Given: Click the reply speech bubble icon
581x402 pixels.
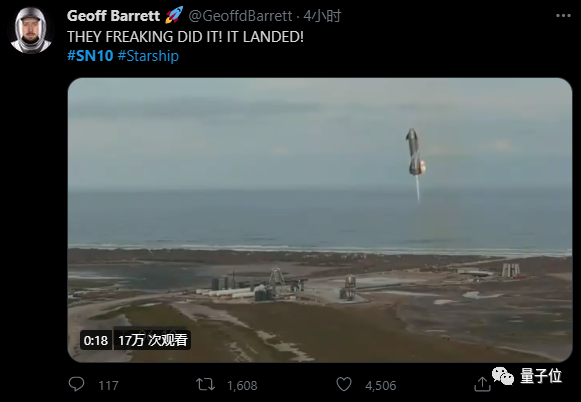Looking at the screenshot, I should (76, 384).
